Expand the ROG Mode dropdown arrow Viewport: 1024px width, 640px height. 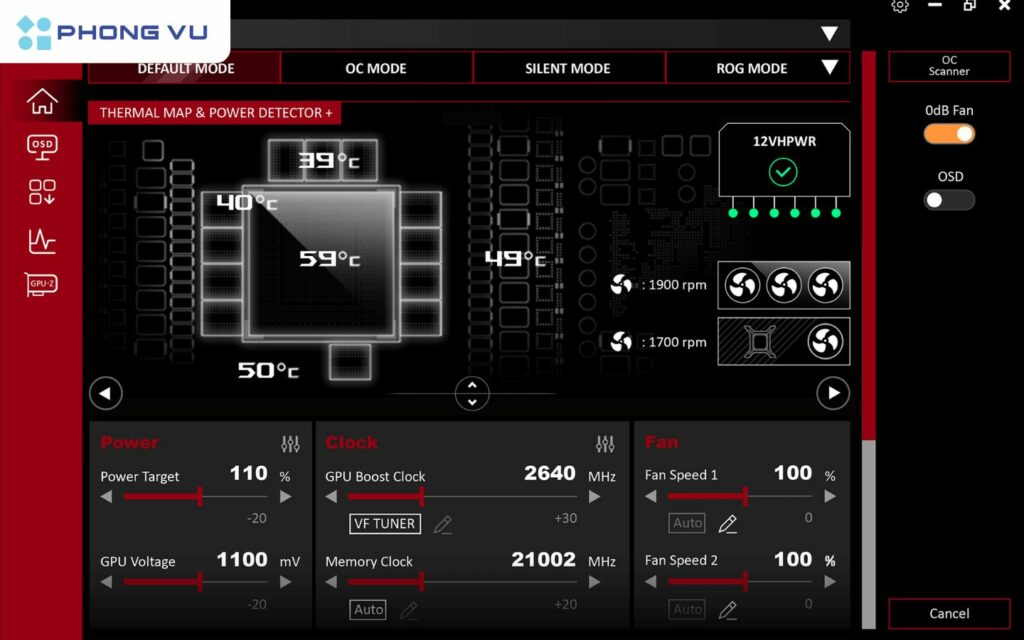click(831, 67)
